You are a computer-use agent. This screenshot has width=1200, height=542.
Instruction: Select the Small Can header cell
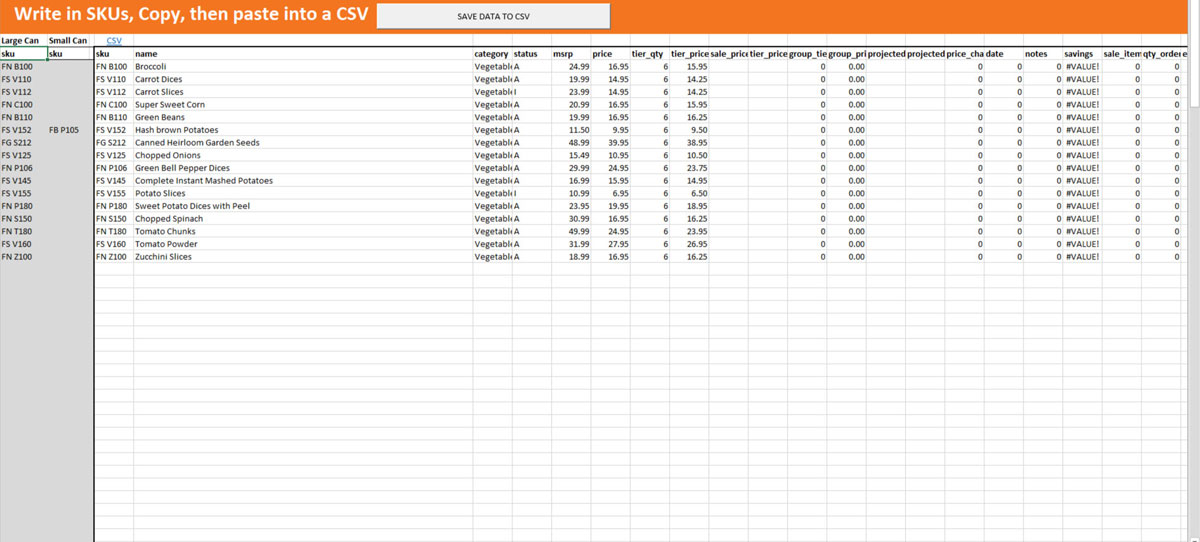pos(68,40)
